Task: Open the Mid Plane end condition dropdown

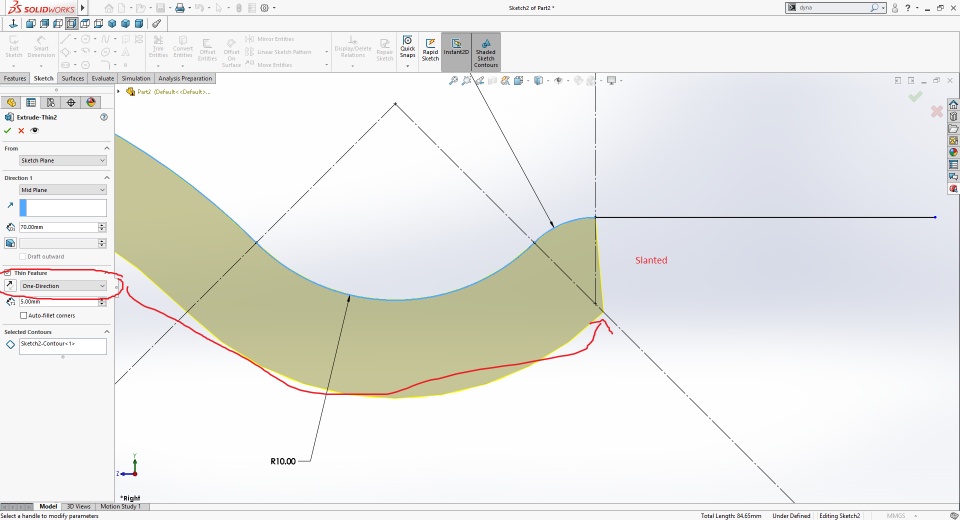Action: [63, 190]
